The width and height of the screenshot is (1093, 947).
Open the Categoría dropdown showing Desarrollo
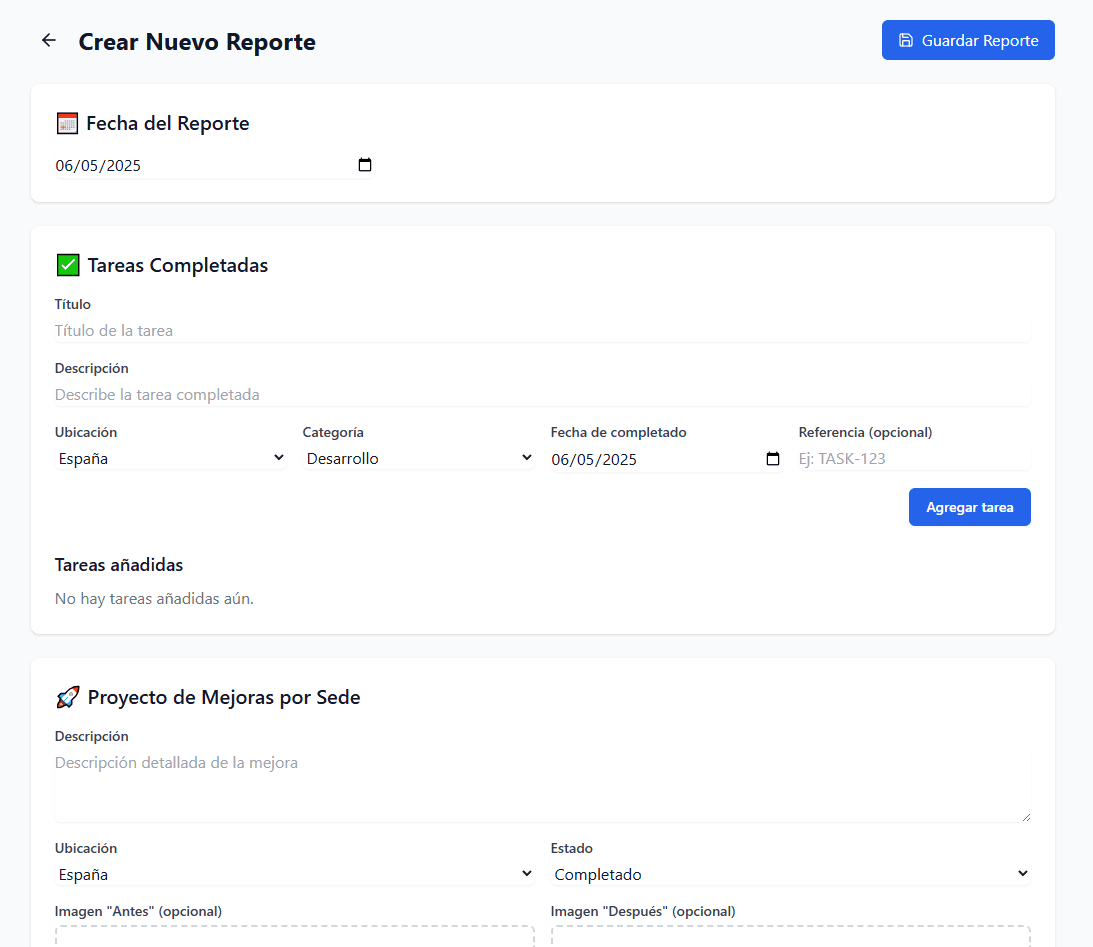point(419,459)
